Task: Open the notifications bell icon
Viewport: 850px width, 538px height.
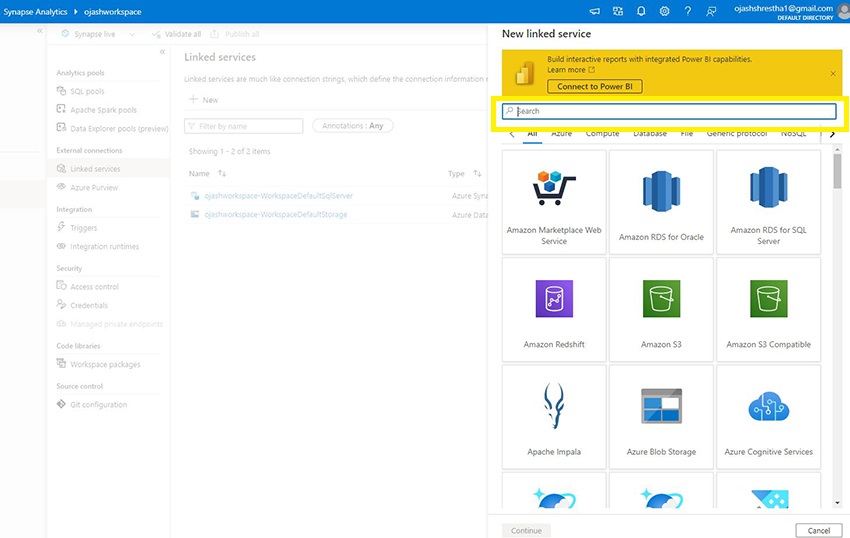Action: click(641, 11)
